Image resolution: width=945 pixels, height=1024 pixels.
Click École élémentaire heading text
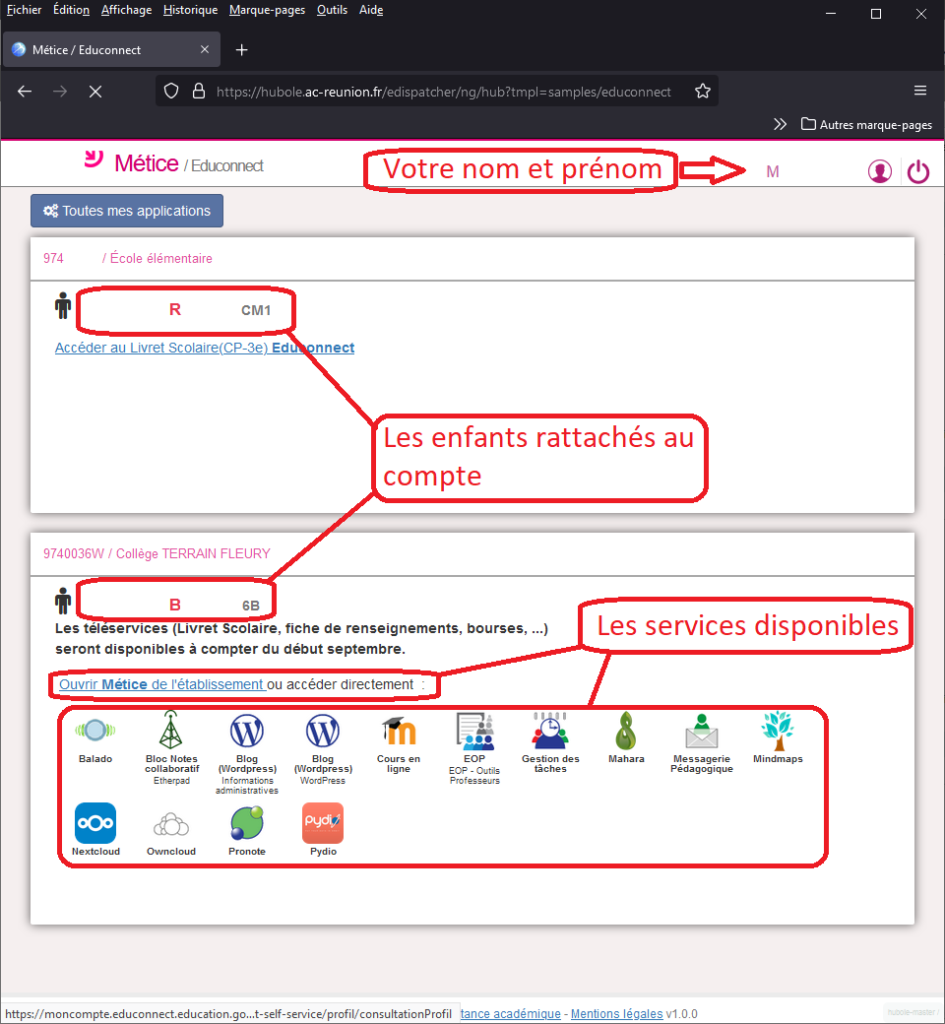[161, 259]
